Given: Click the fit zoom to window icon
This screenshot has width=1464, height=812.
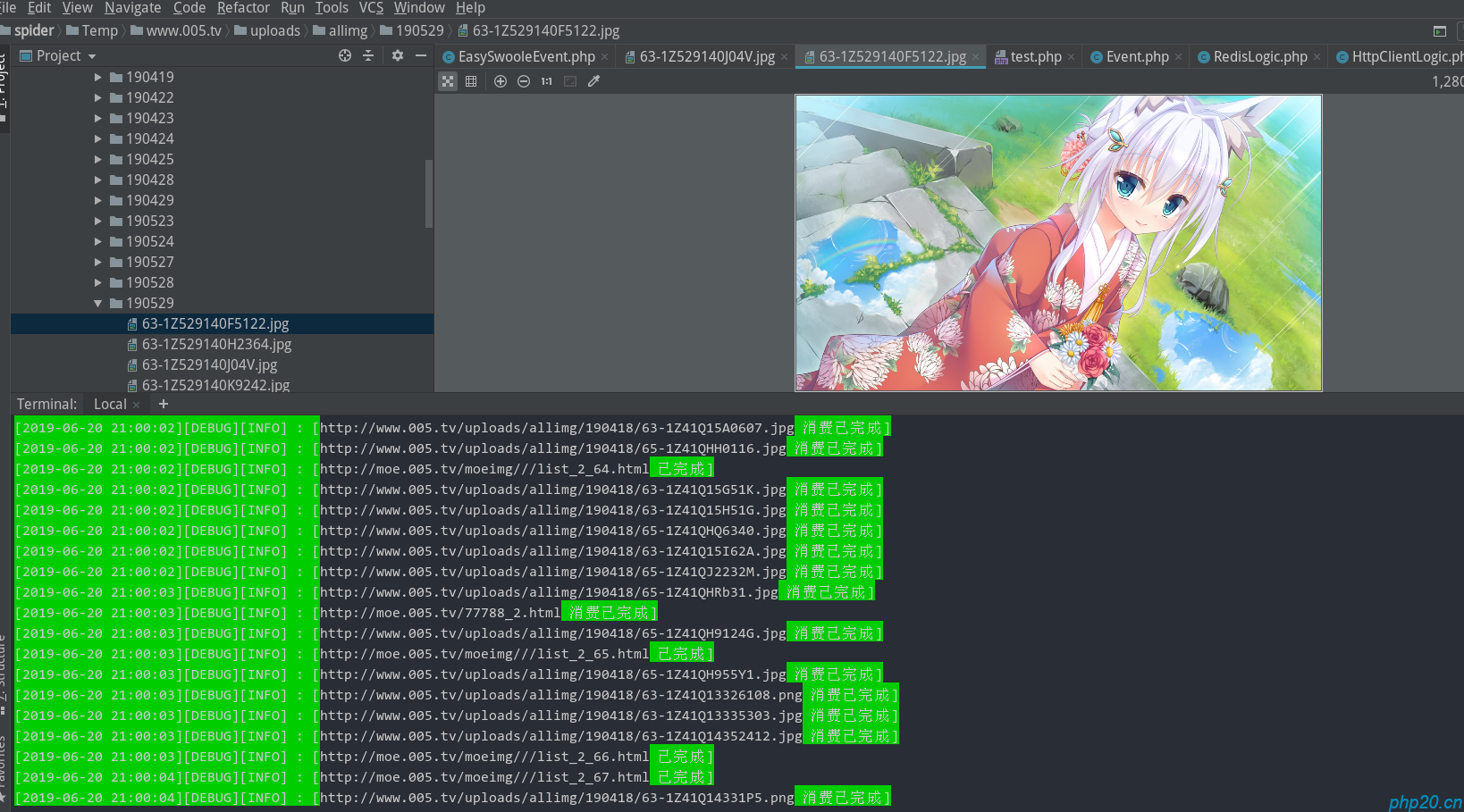Looking at the screenshot, I should click(570, 81).
